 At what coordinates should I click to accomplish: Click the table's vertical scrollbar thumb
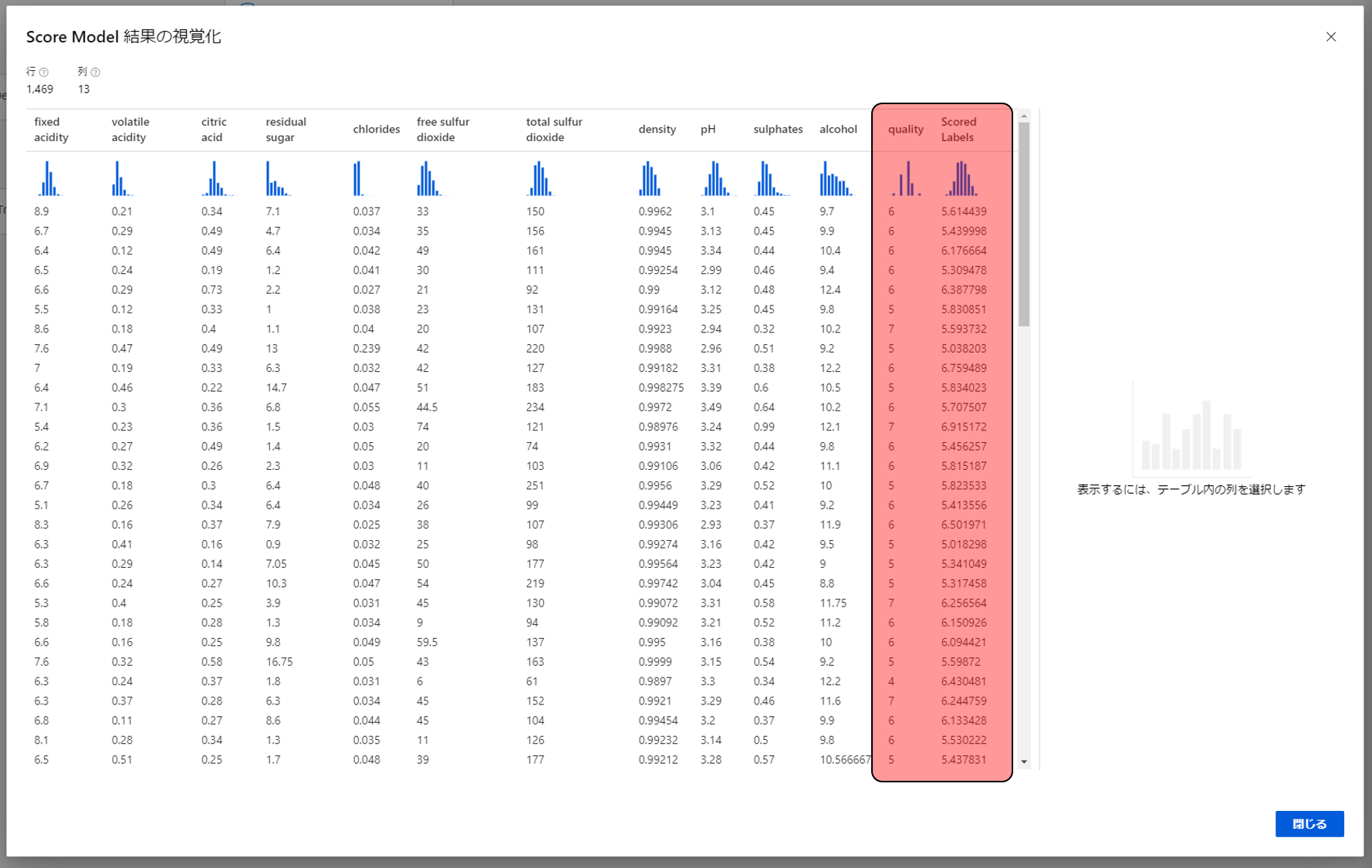pyautogui.click(x=1024, y=224)
